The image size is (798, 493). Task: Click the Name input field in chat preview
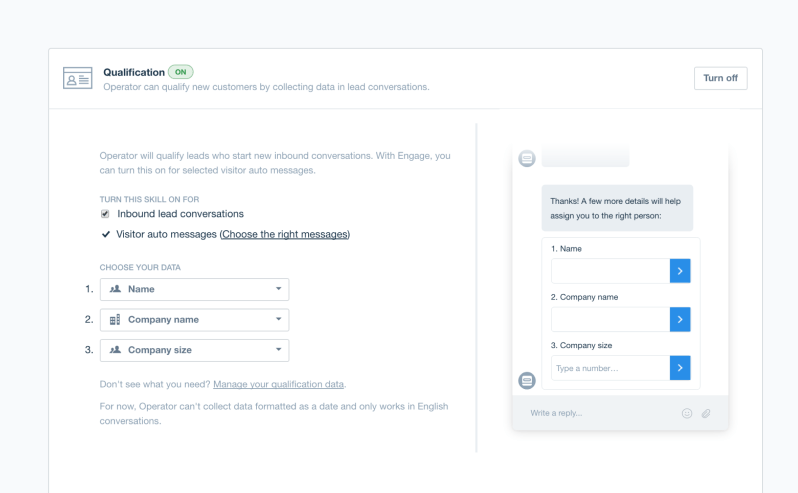coord(610,271)
